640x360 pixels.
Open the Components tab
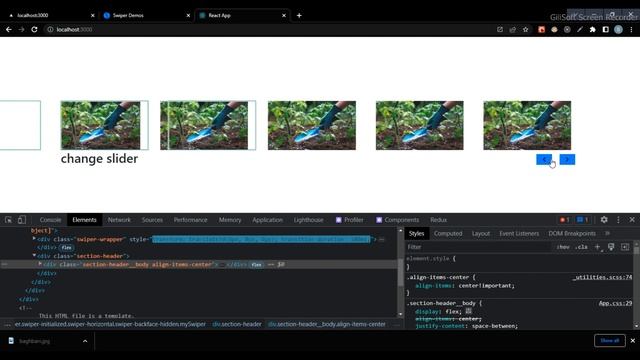click(x=397, y=220)
